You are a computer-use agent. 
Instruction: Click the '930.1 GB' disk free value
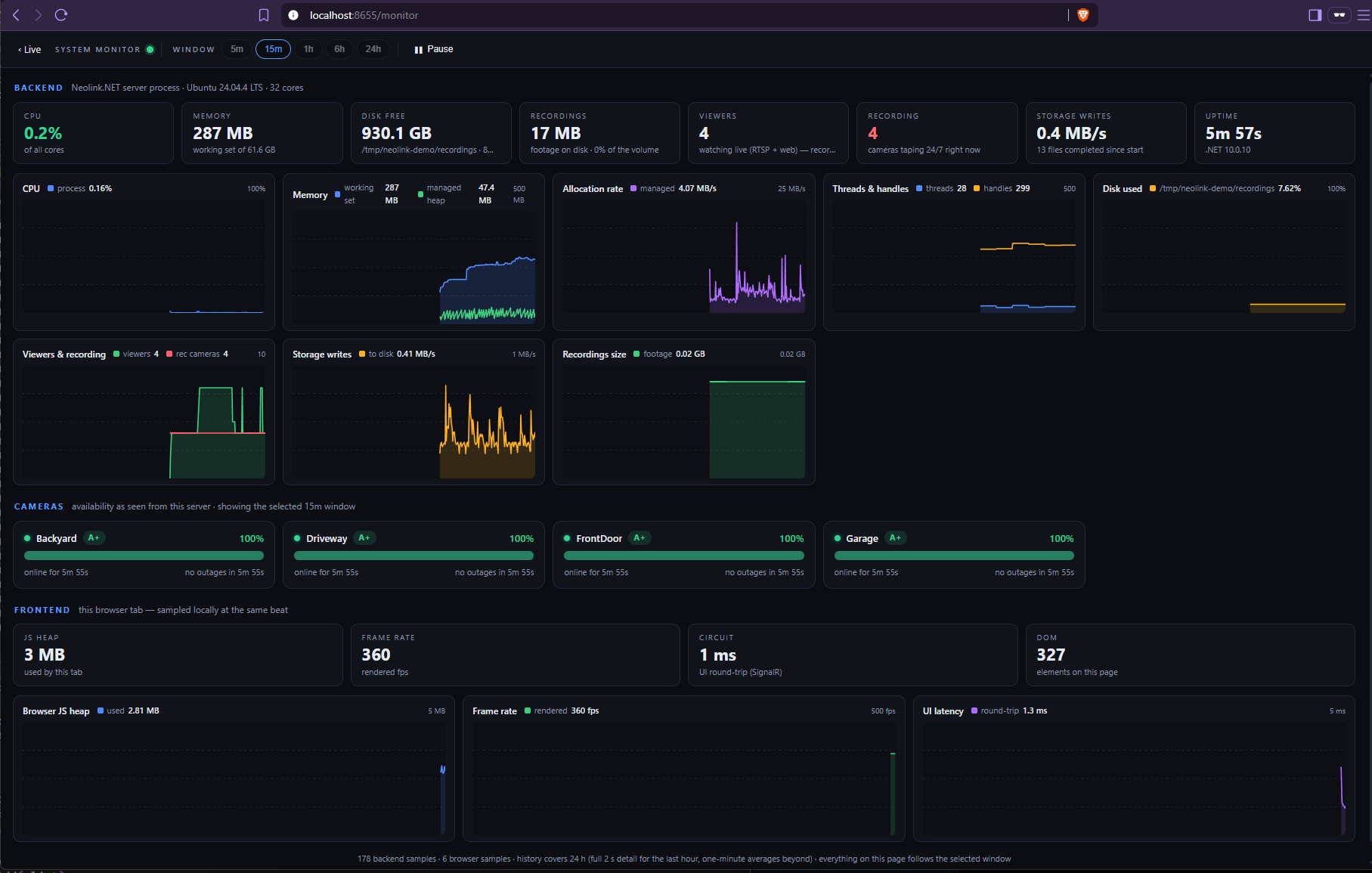[397, 133]
